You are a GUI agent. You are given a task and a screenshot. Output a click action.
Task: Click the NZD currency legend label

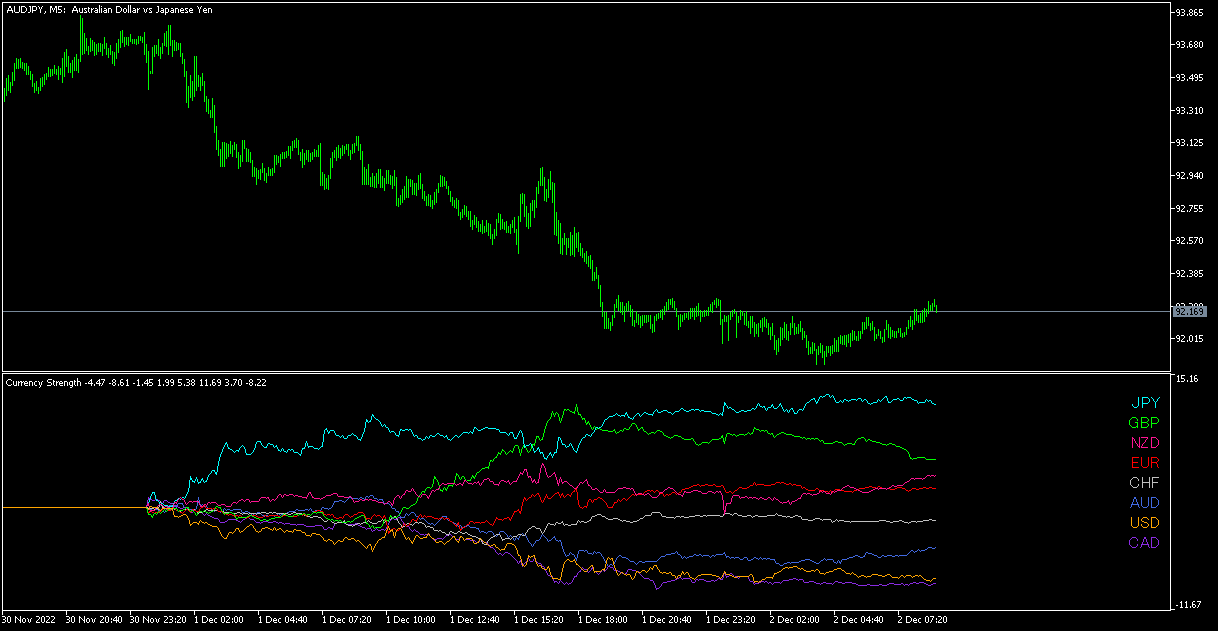(1144, 443)
